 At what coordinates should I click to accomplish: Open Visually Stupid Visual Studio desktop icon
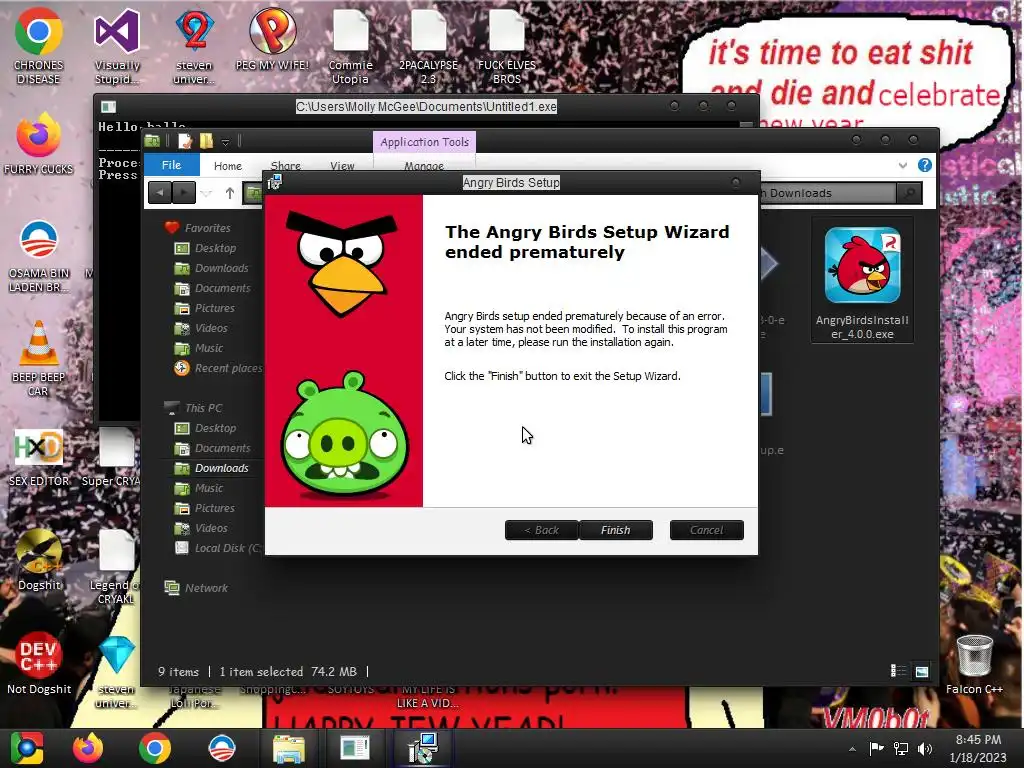tap(117, 46)
